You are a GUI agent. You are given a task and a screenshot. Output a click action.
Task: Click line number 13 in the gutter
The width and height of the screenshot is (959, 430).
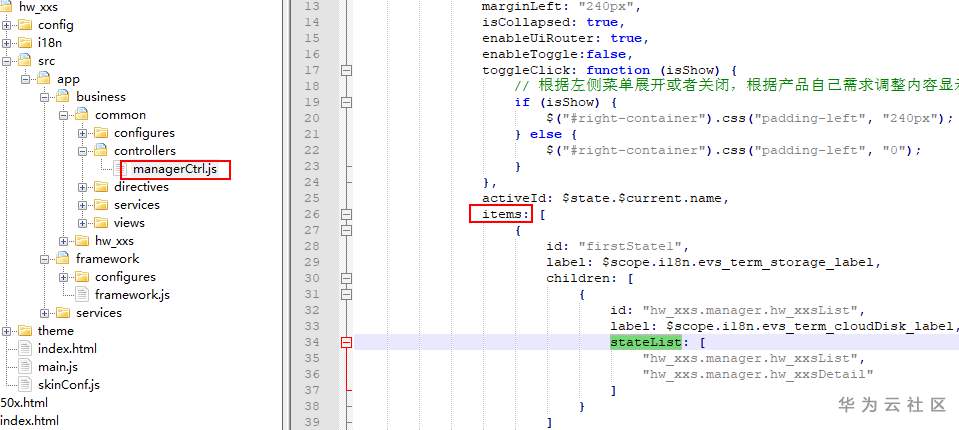point(312,7)
